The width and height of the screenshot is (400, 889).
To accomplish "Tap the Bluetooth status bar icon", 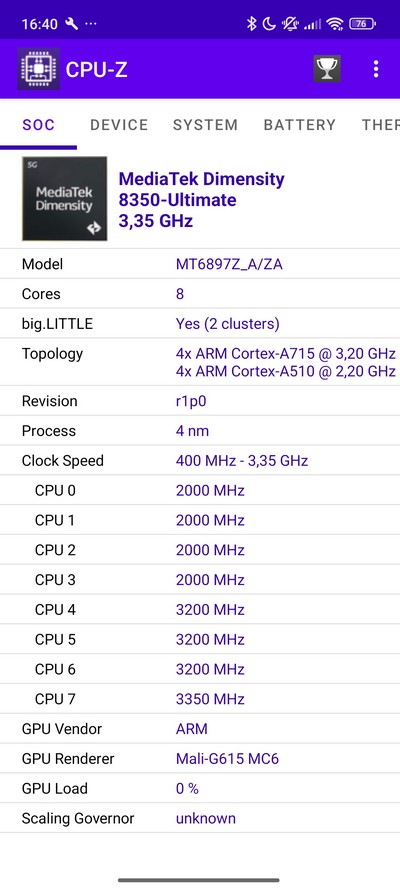I will (252, 24).
